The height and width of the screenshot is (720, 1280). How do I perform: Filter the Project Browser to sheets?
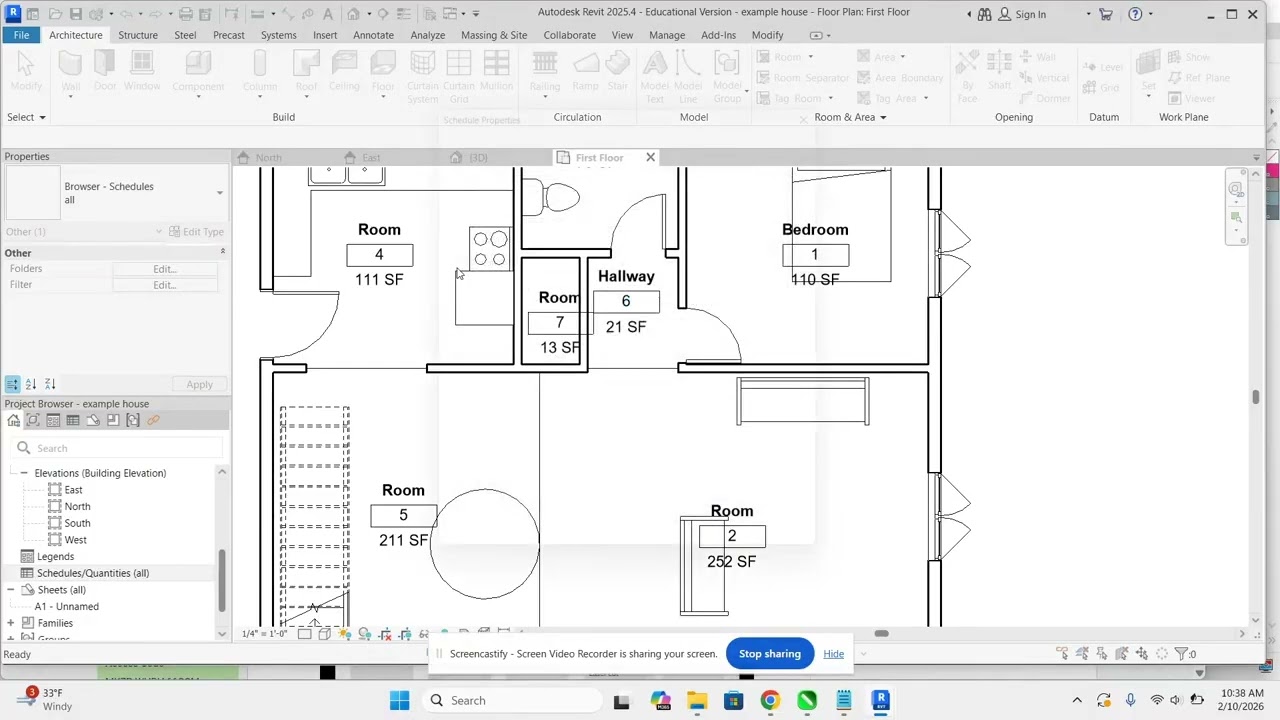pyautogui.click(x=93, y=420)
